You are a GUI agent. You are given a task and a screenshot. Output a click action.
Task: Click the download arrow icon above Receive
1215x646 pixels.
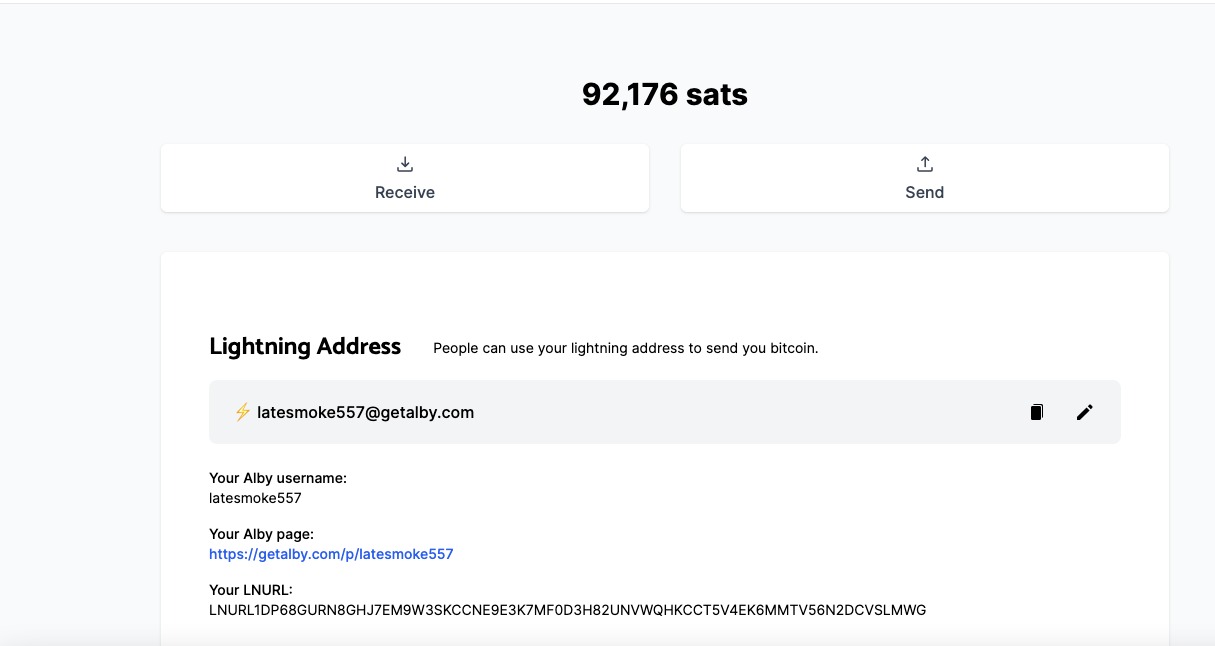405,164
